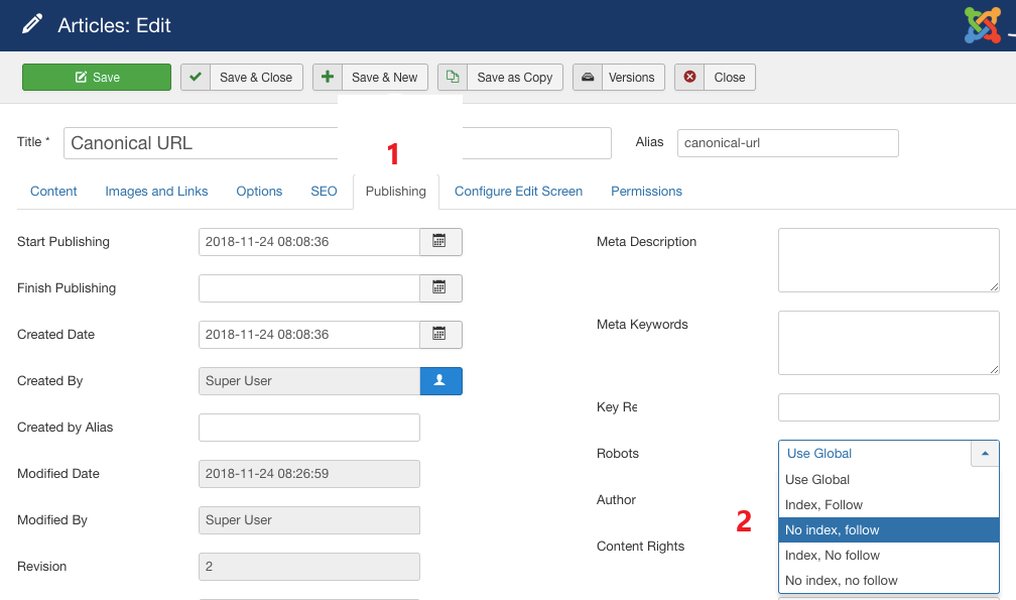
Task: Select Index, Follow option
Action: pos(888,505)
